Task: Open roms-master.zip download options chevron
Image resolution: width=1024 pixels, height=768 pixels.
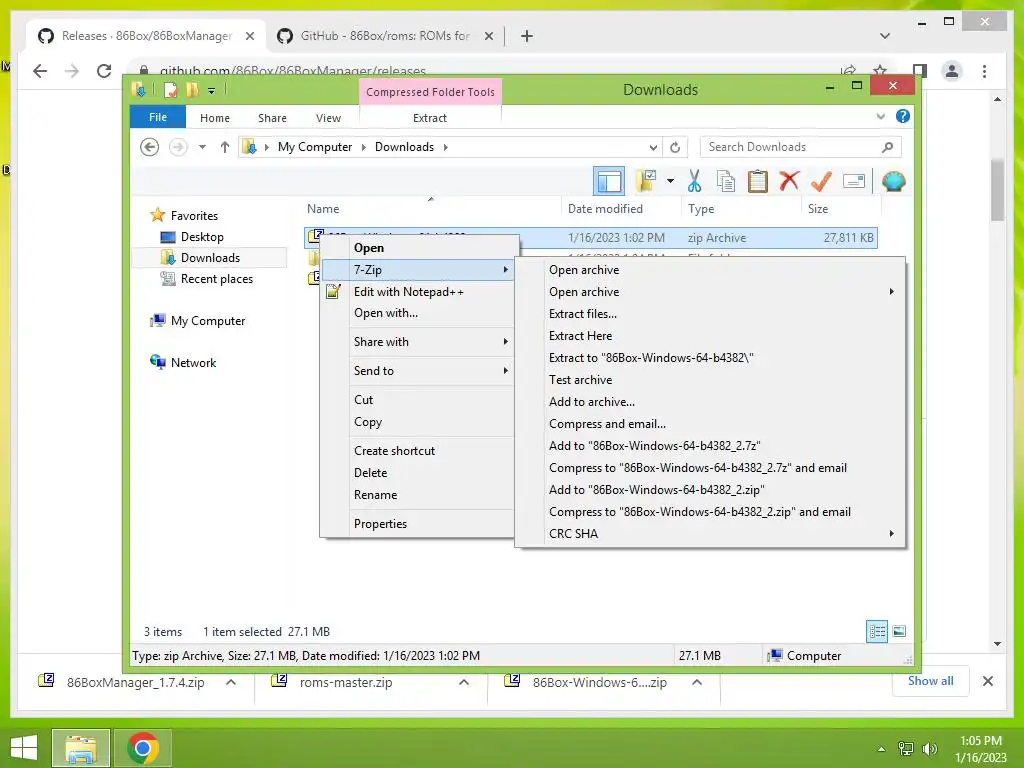Action: pos(464,682)
